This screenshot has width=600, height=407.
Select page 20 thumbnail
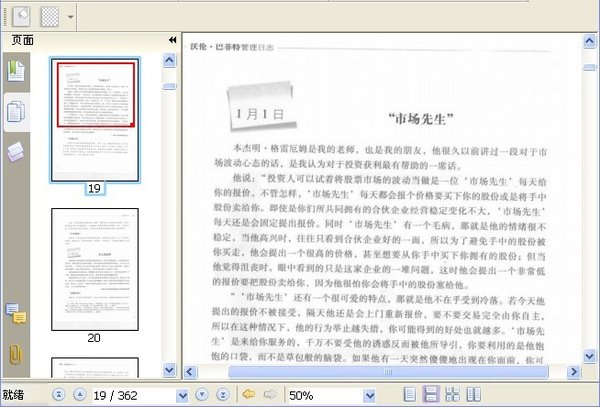point(95,269)
